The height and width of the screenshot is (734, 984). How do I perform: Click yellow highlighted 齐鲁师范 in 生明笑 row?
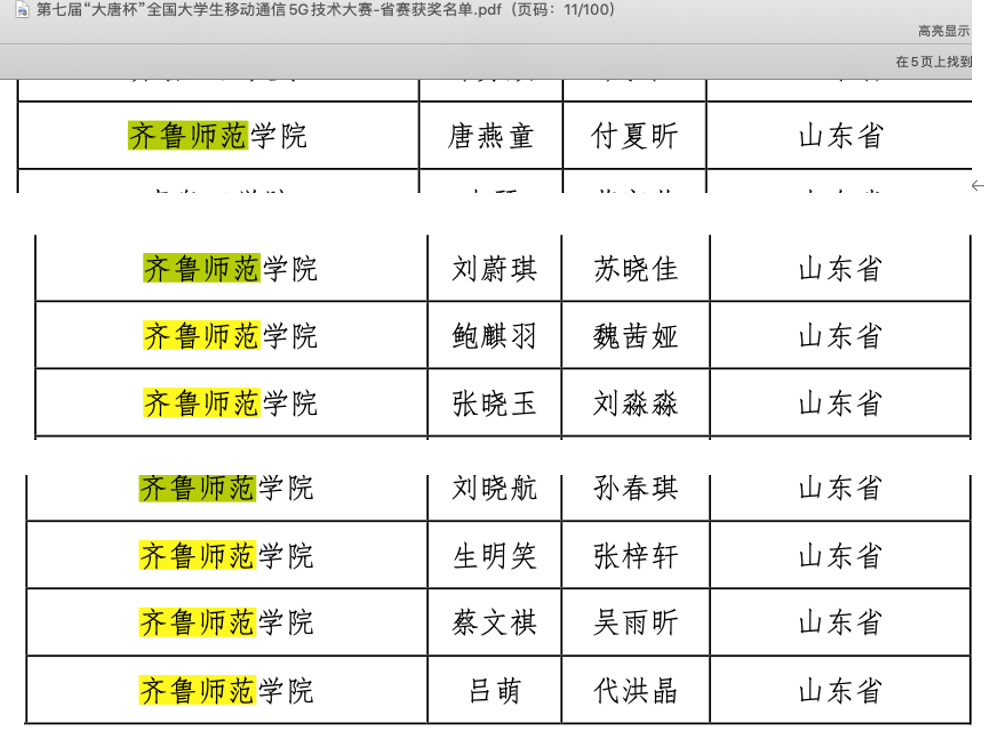tap(197, 555)
